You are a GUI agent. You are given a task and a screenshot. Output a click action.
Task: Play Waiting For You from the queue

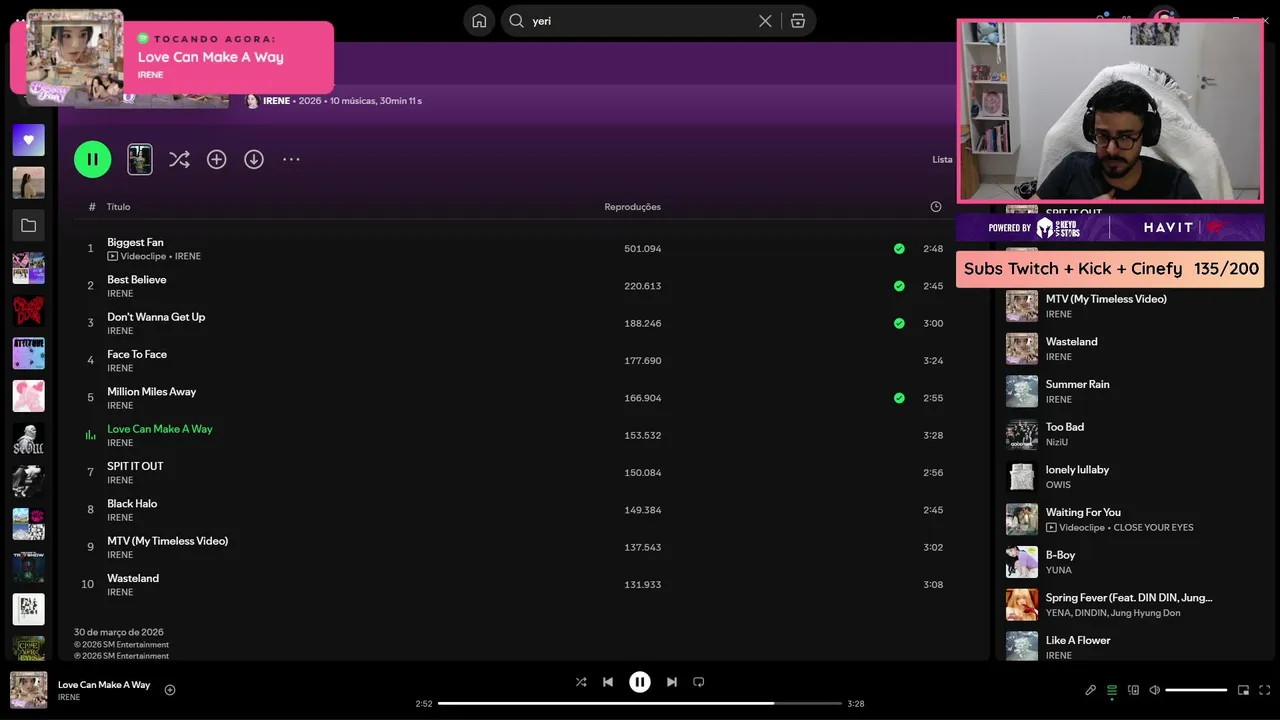(x=1083, y=512)
